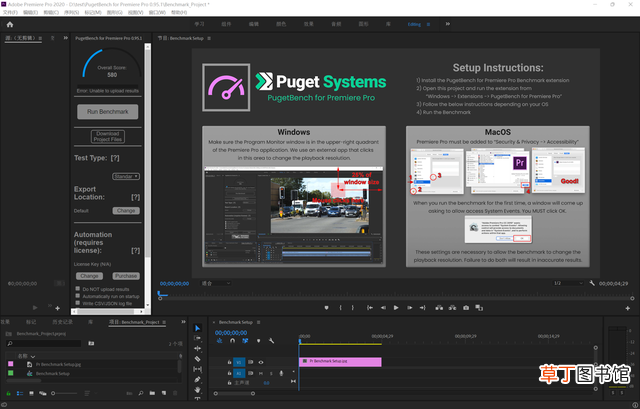Mark In point in Program Monitor
This screenshot has width=640, height=409.
click(x=340, y=308)
